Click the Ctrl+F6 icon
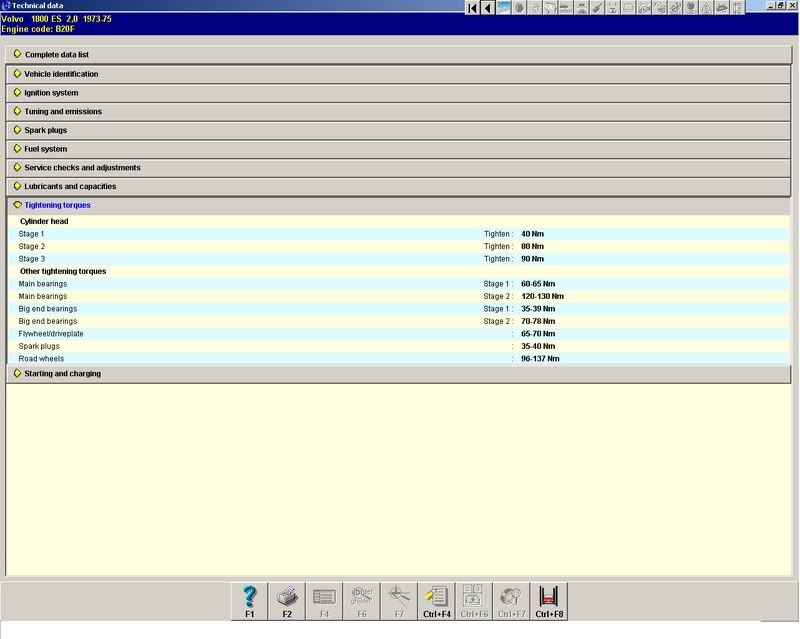The height and width of the screenshot is (639, 800). 473,601
